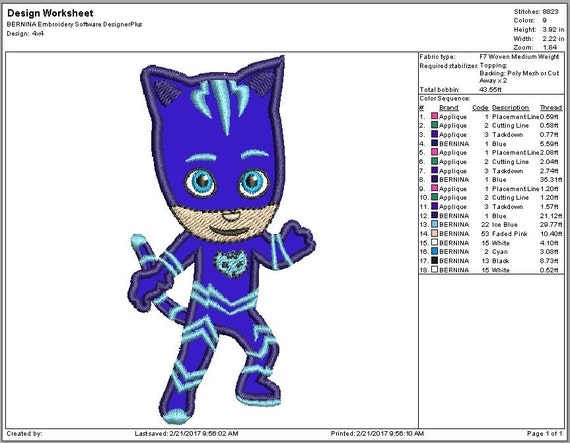Click the Description column header
This screenshot has height=443, width=570.
click(x=510, y=108)
